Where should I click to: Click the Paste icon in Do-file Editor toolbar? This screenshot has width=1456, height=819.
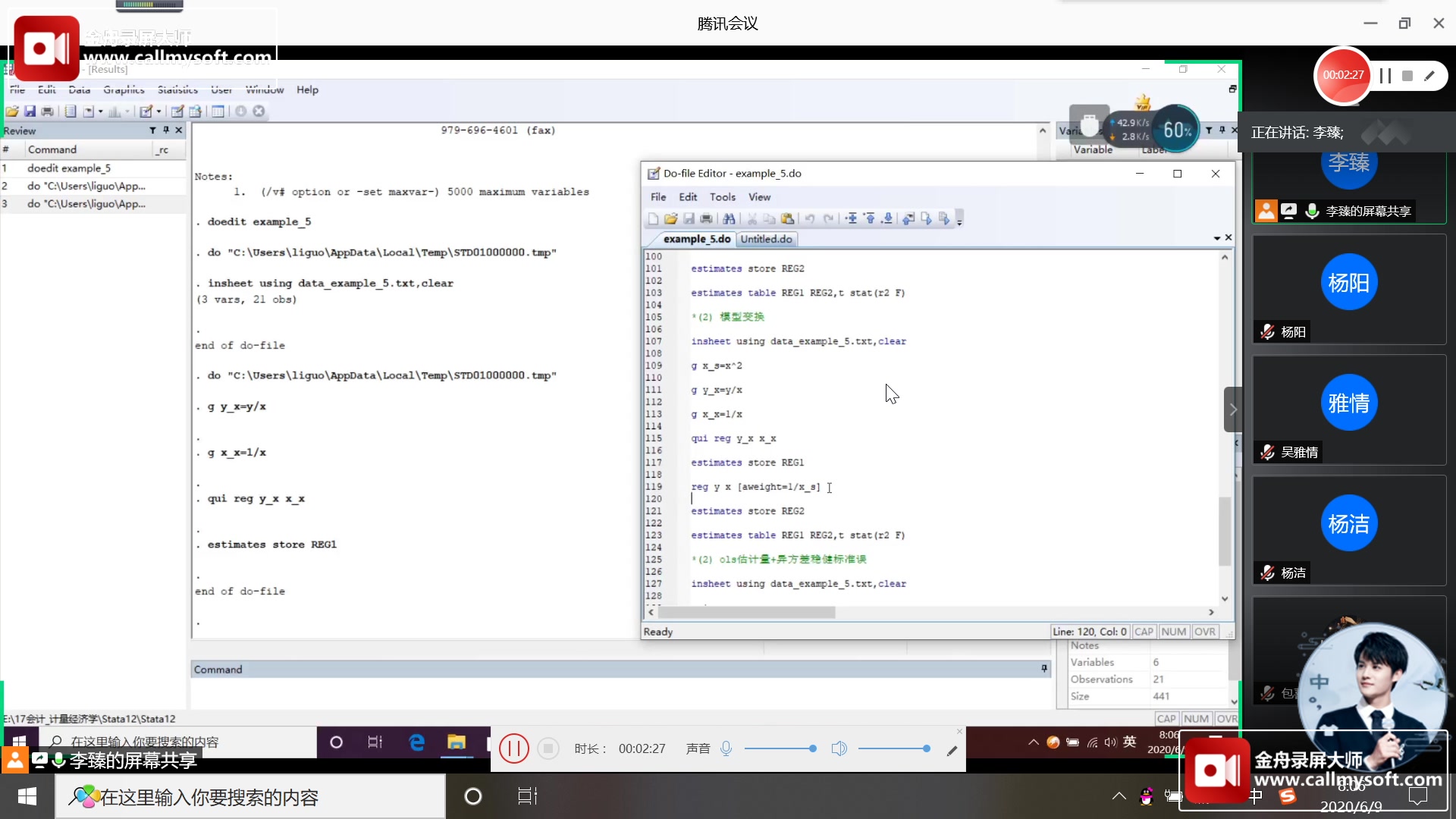click(x=787, y=219)
